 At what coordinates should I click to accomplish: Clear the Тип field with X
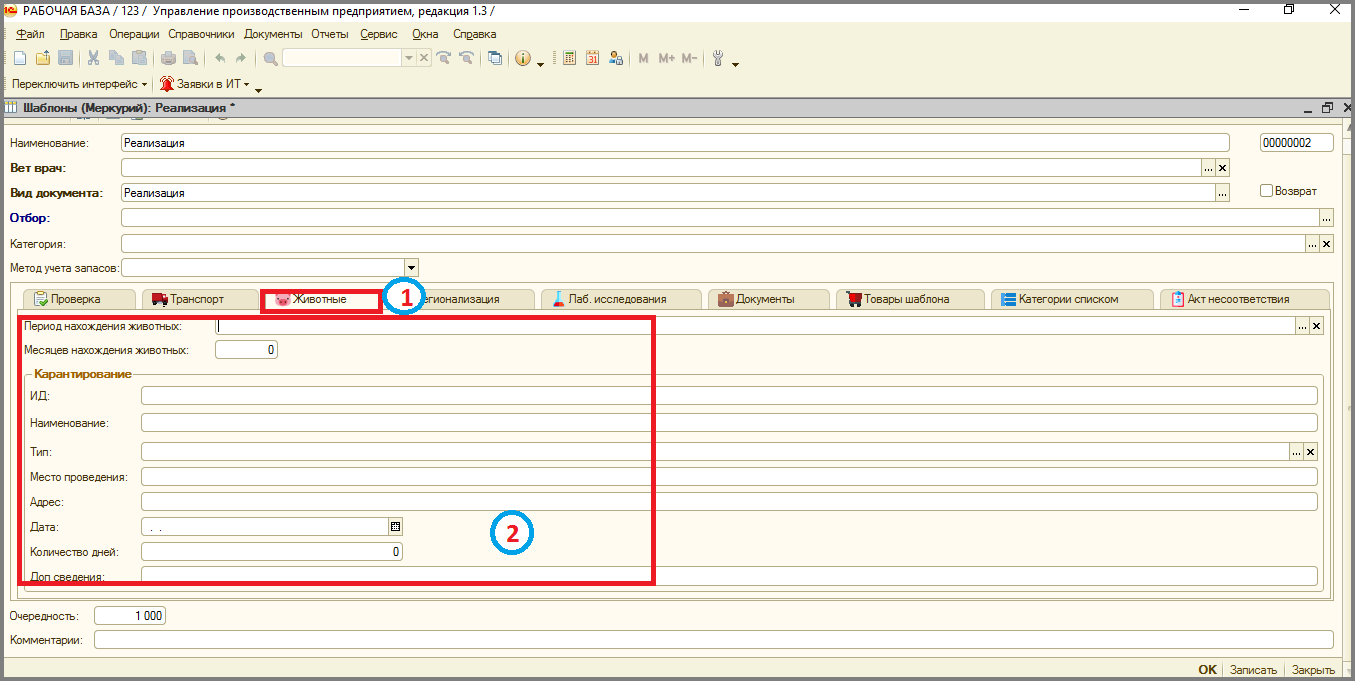[x=1311, y=452]
